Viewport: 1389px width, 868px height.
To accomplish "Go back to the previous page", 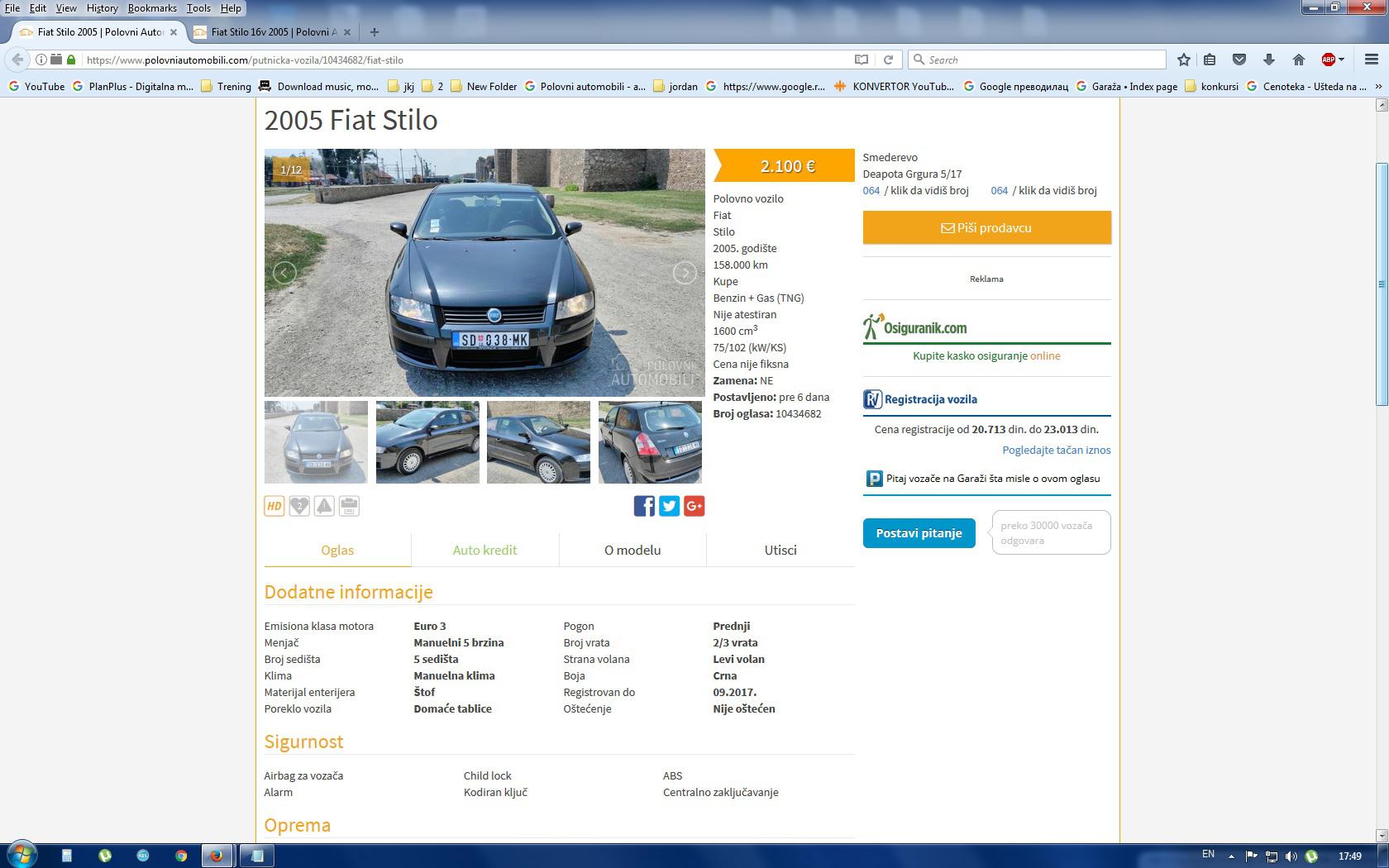I will [17, 60].
